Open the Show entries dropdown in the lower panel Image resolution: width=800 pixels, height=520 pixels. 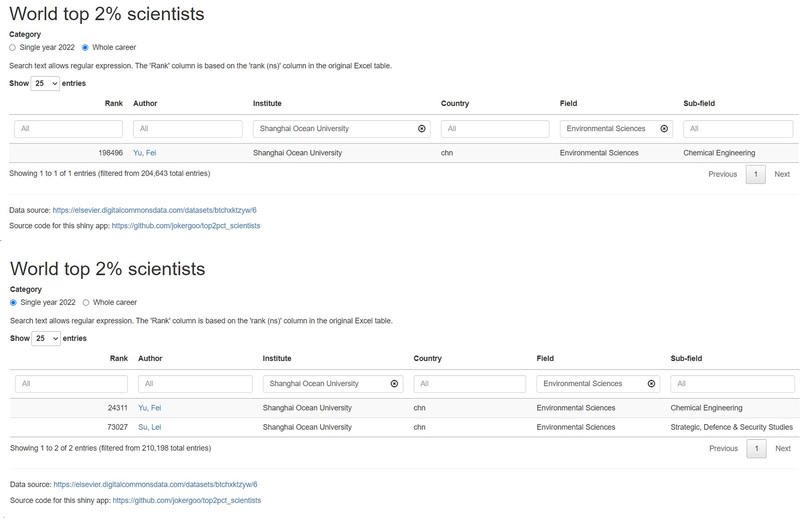45,339
